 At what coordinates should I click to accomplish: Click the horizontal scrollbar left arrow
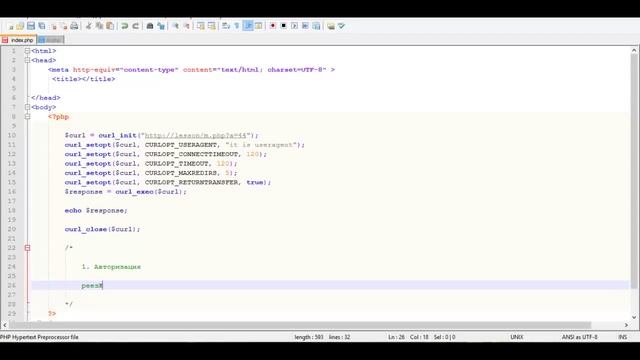[4, 325]
